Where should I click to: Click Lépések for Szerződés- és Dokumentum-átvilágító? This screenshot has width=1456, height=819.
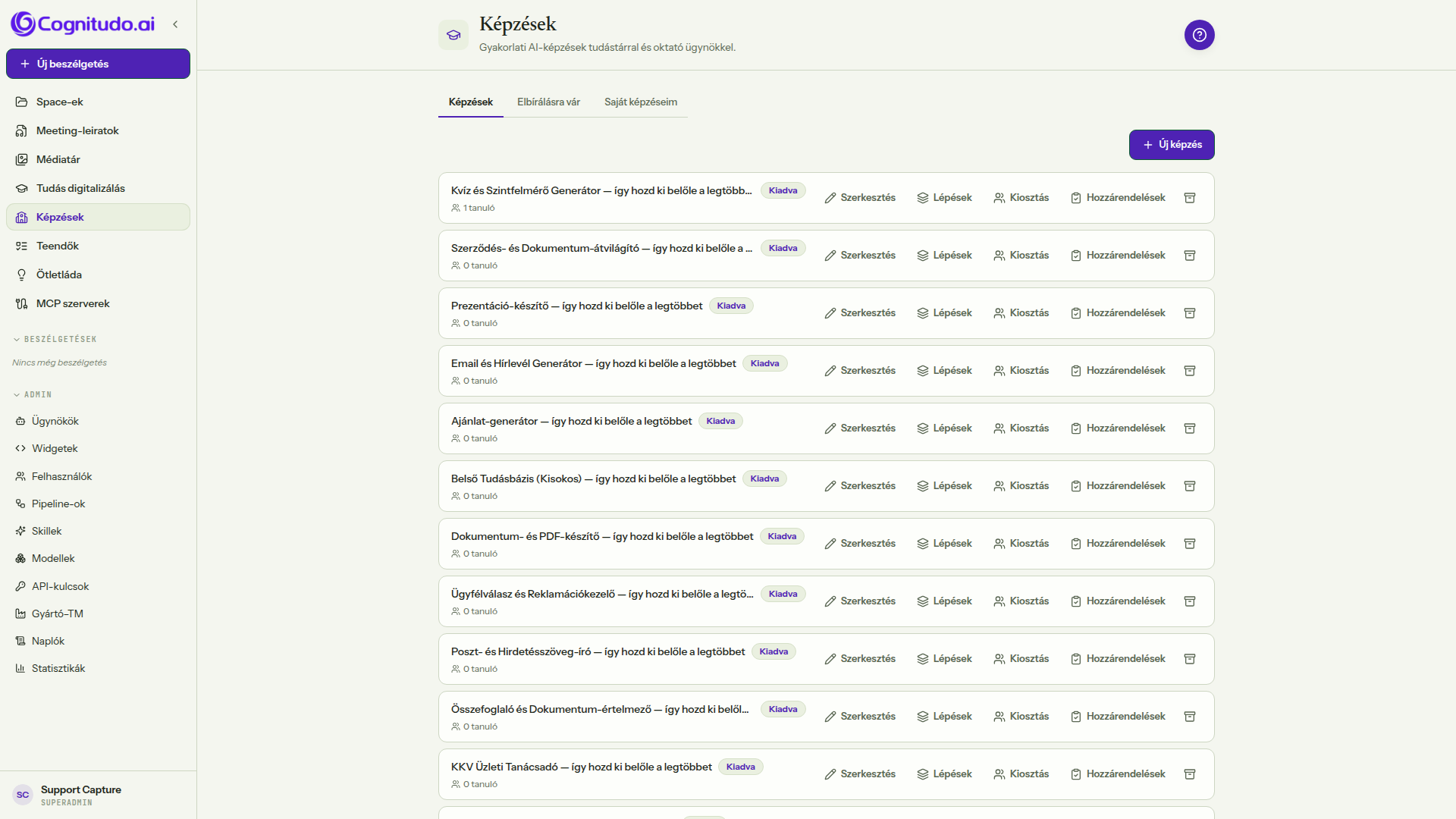click(944, 256)
